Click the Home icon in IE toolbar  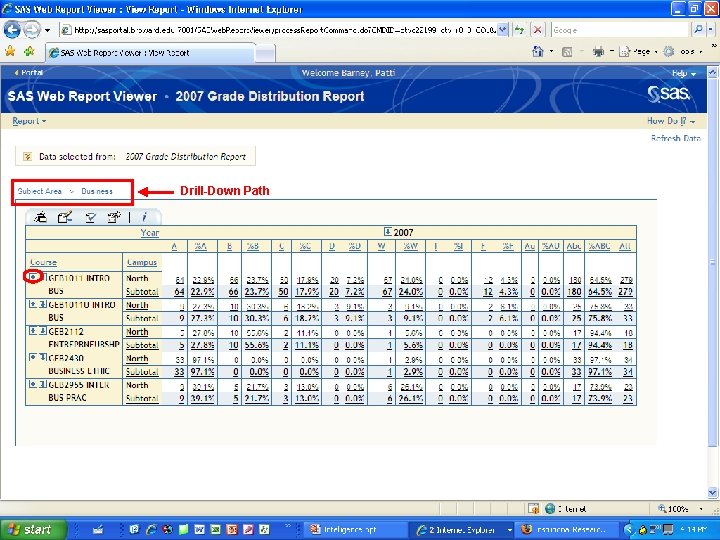click(x=537, y=51)
